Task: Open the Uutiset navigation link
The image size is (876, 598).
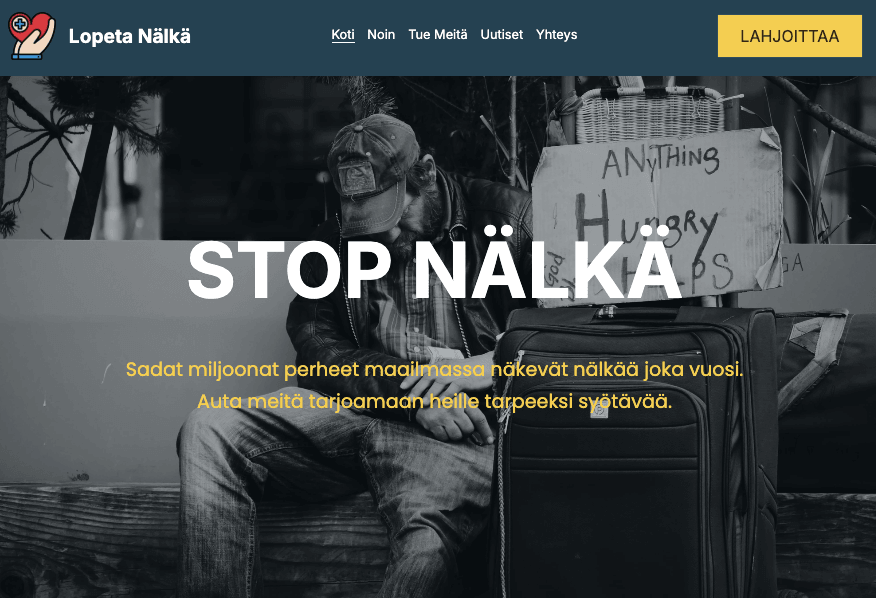Action: 502,35
